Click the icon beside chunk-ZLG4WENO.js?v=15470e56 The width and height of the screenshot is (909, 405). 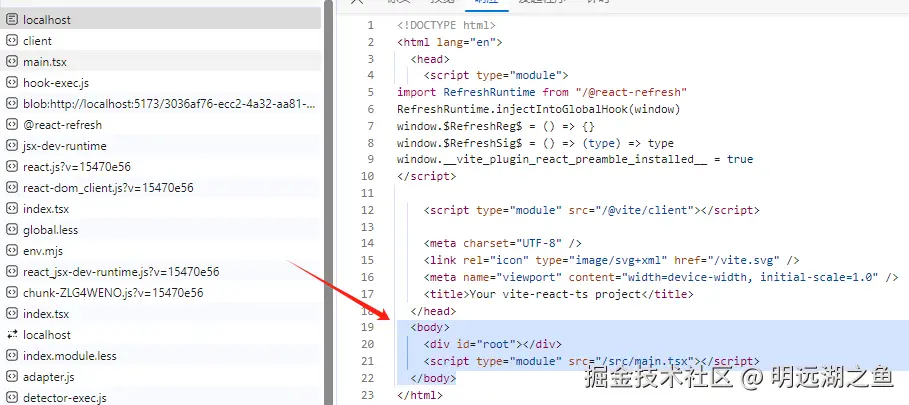point(12,293)
